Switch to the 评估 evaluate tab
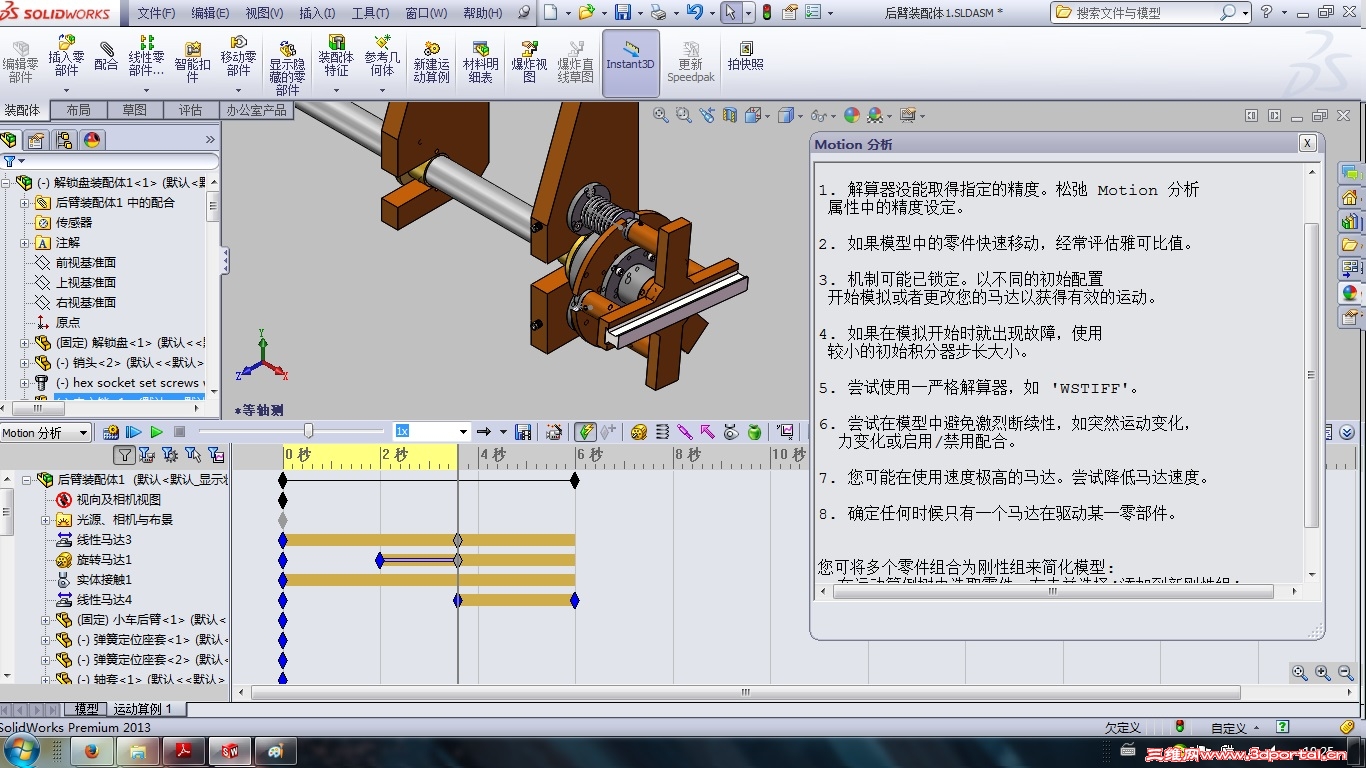This screenshot has width=1366, height=768. click(190, 110)
